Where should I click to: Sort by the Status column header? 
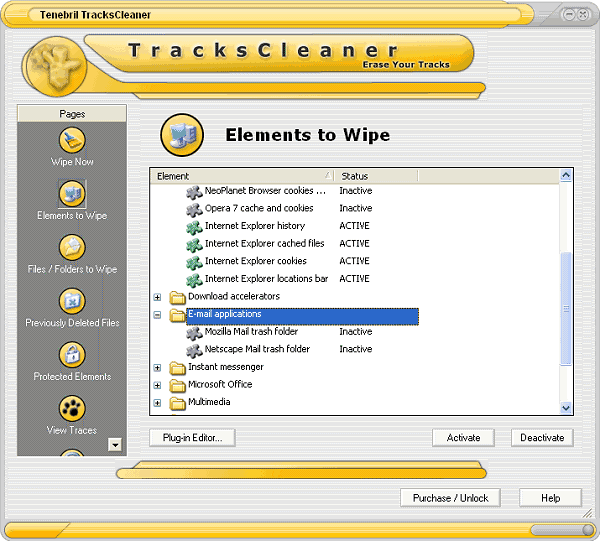pyautogui.click(x=375, y=176)
